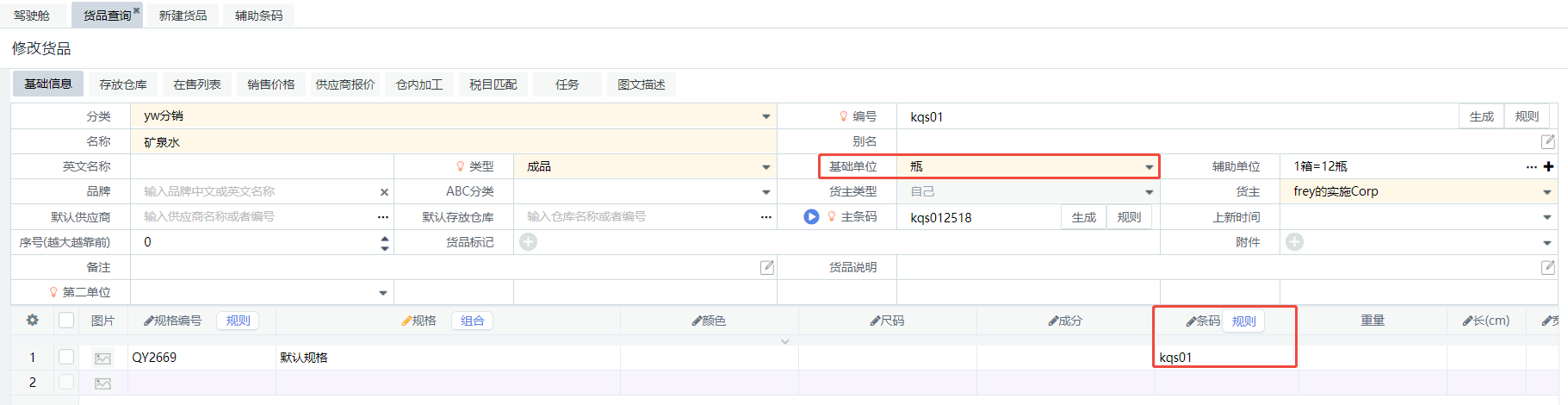Open the edit icon in 备注 field
The width and height of the screenshot is (1568, 405).
click(x=766, y=267)
